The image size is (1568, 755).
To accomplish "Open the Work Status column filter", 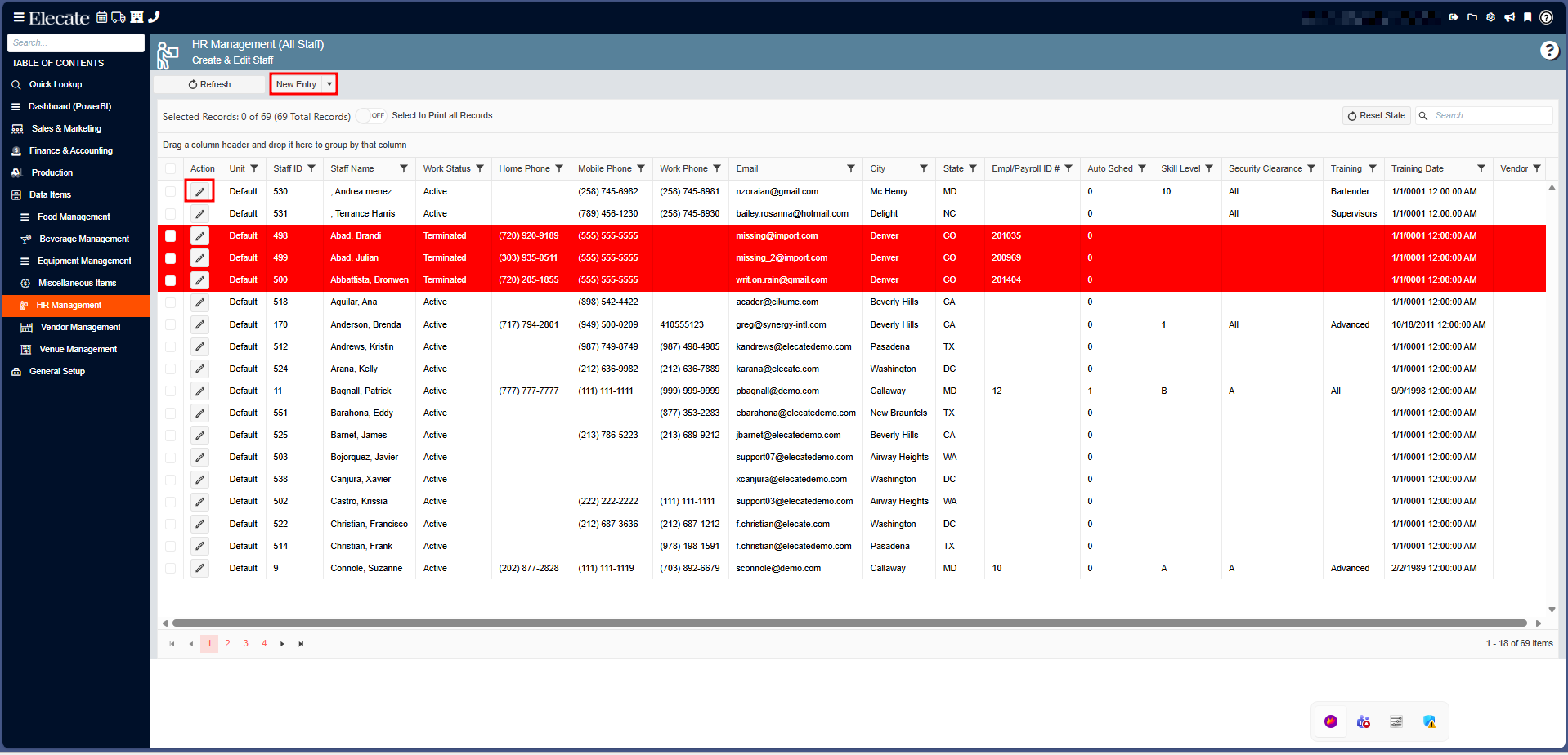I will (480, 169).
